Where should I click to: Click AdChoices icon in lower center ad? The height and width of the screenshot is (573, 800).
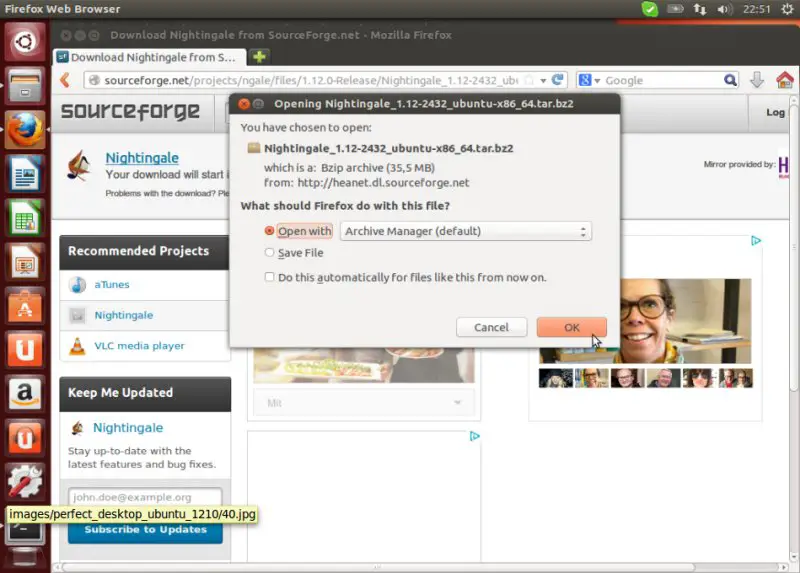click(474, 436)
